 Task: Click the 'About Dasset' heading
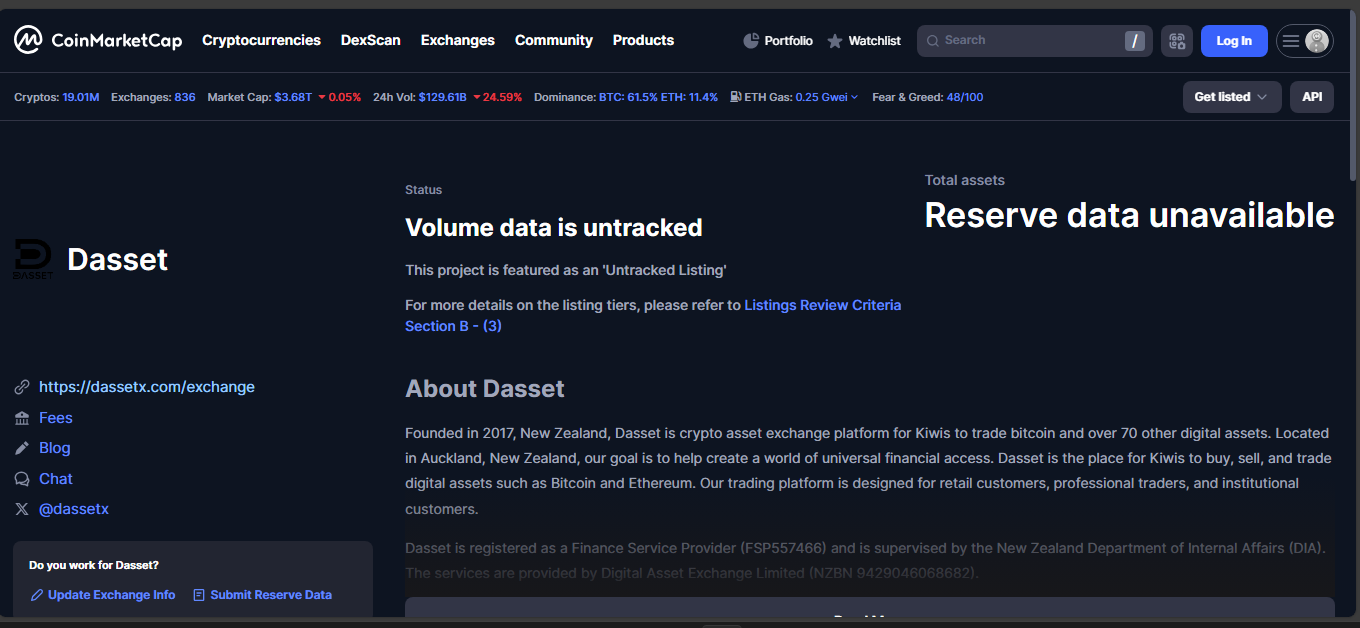tap(485, 389)
